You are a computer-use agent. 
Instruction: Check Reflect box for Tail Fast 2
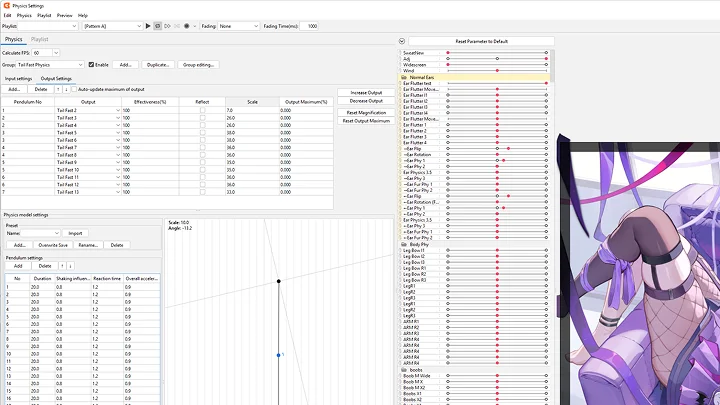(202, 110)
